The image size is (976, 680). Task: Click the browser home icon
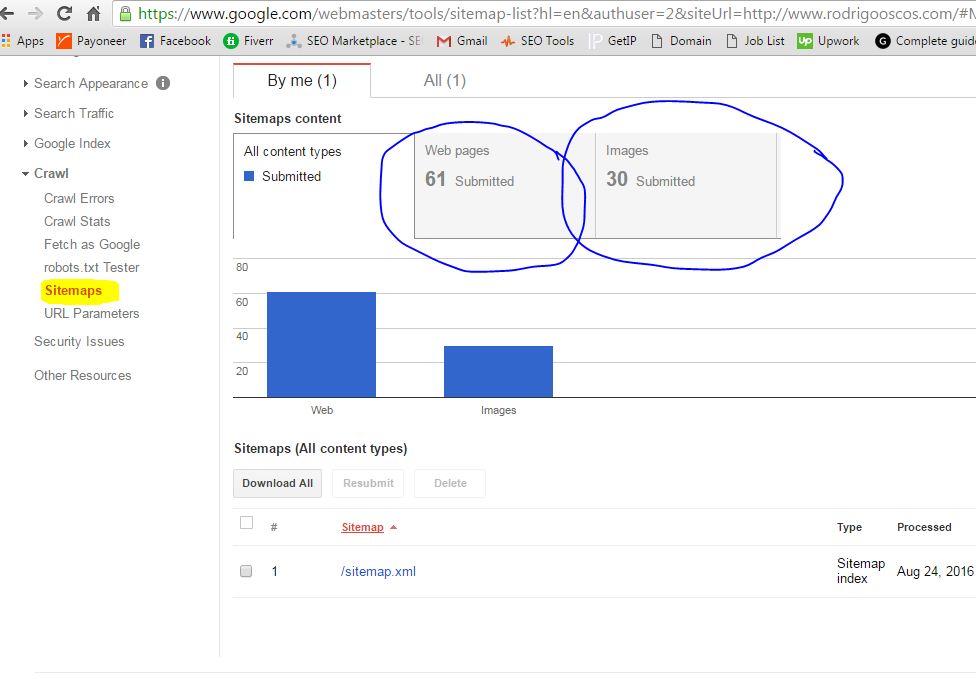93,13
